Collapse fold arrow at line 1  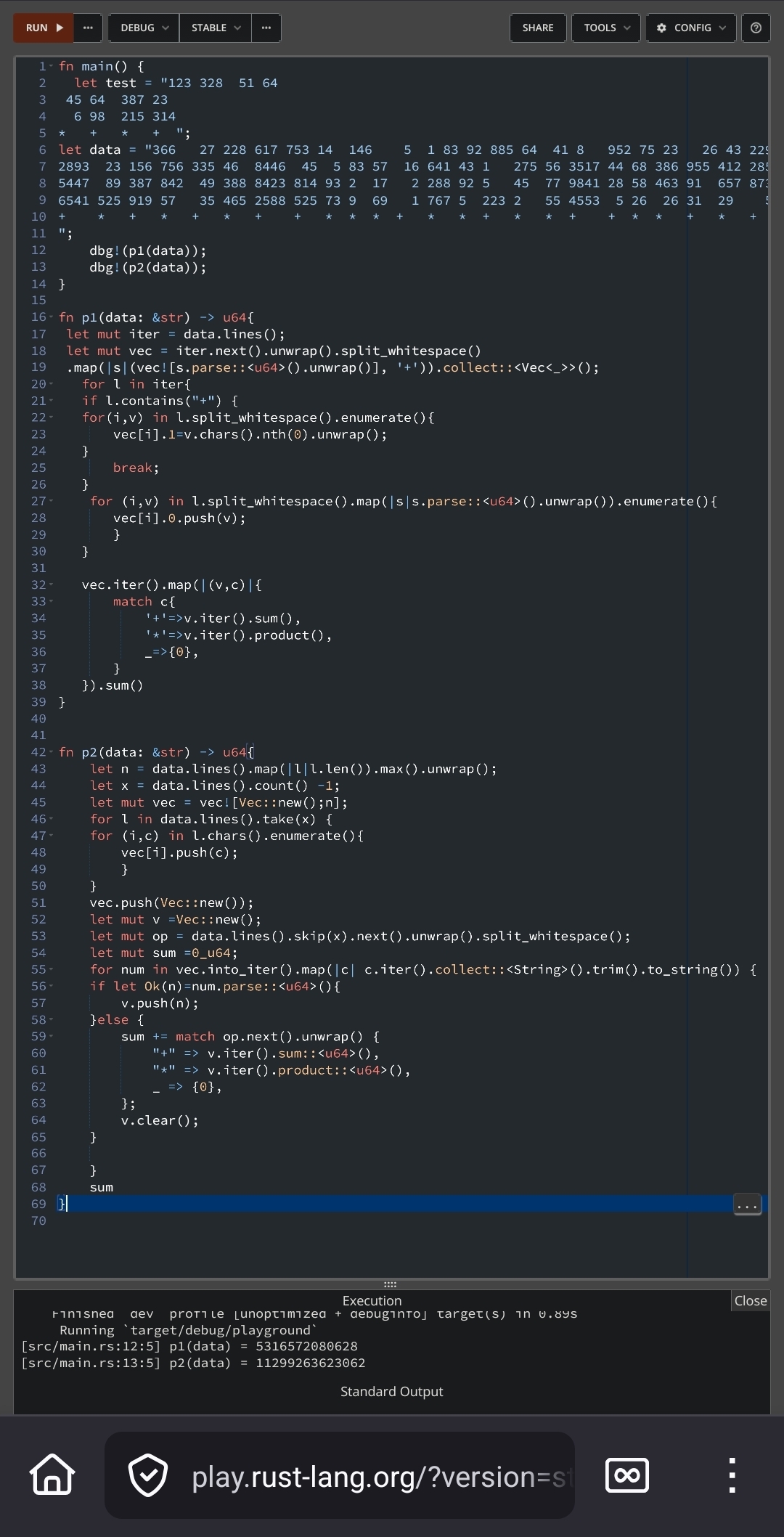click(x=52, y=66)
